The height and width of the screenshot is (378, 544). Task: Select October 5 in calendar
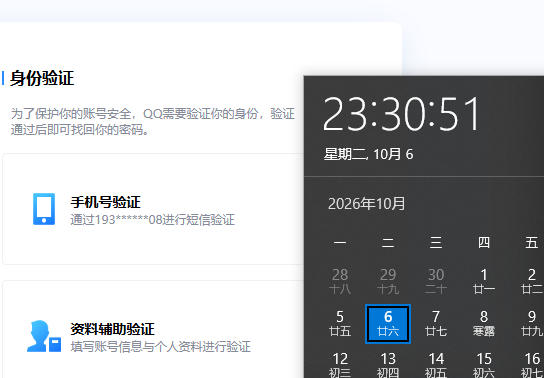[x=340, y=324]
